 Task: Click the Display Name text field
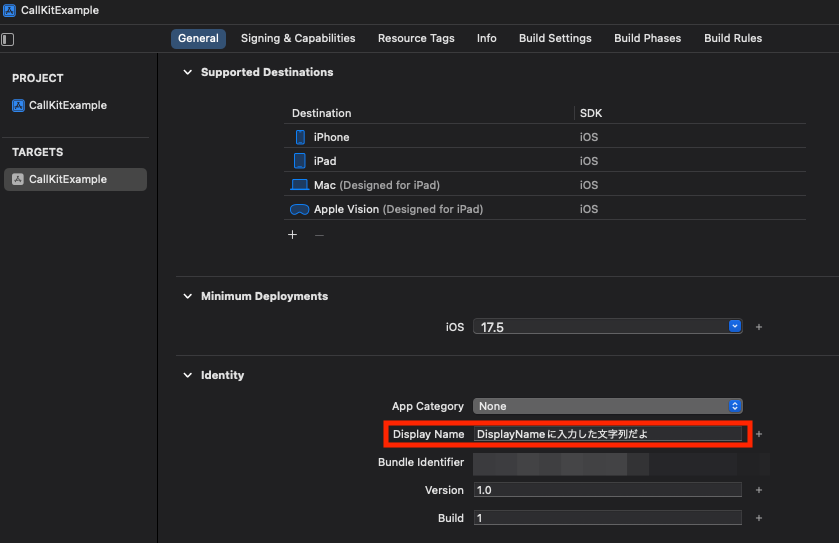pos(608,434)
